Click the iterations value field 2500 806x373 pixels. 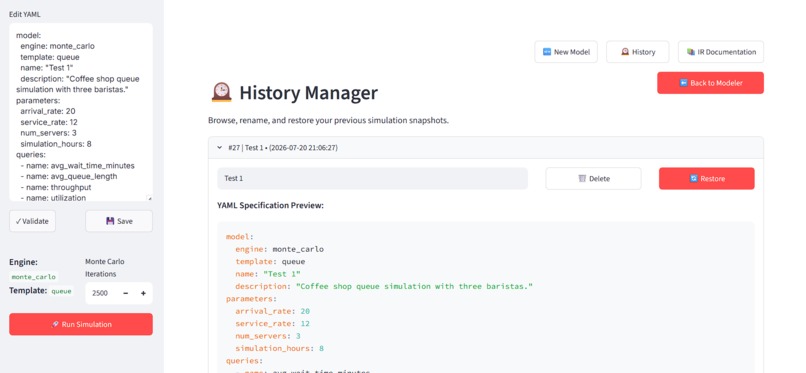101,293
